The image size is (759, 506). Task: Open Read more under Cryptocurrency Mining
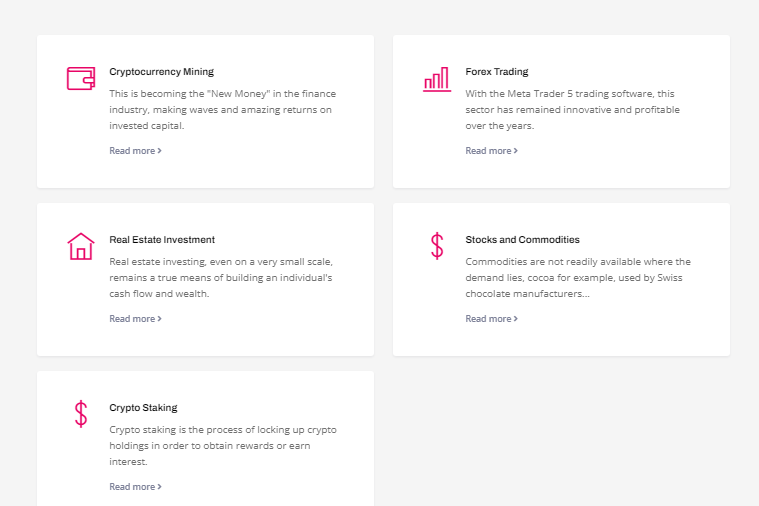point(136,151)
